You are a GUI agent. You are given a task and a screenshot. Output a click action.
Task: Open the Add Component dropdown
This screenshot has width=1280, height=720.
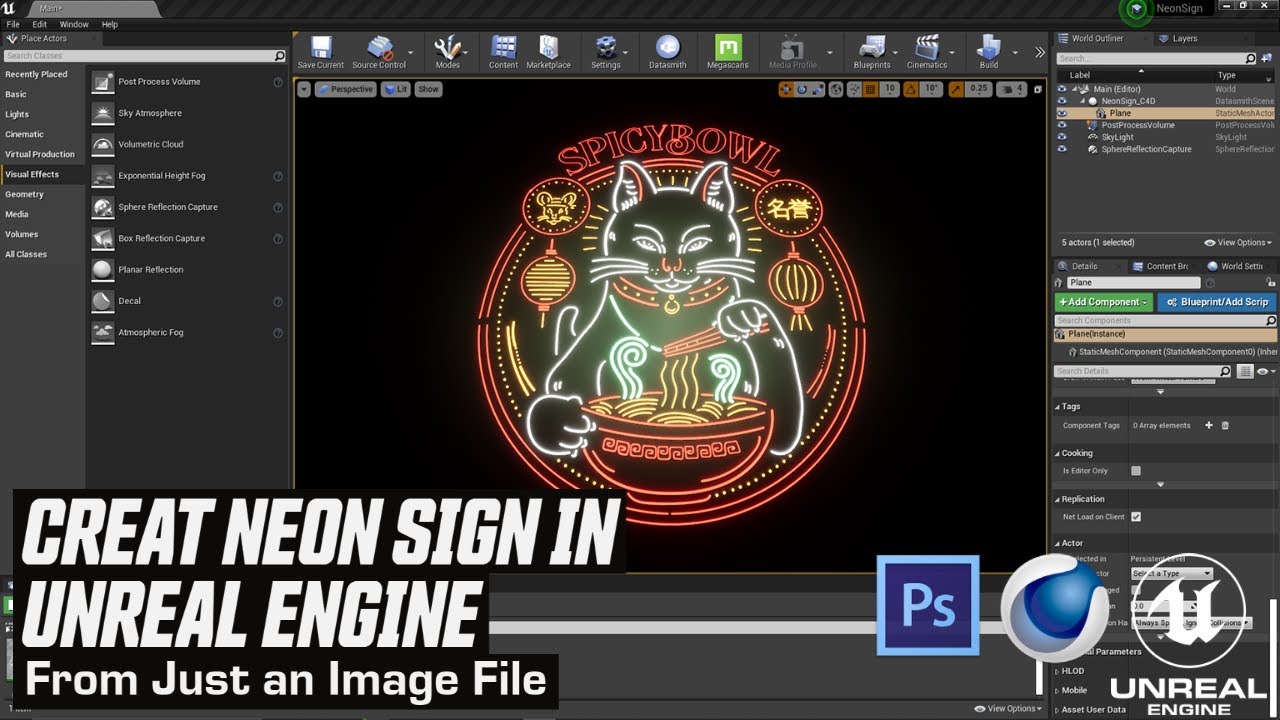pyautogui.click(x=1105, y=302)
